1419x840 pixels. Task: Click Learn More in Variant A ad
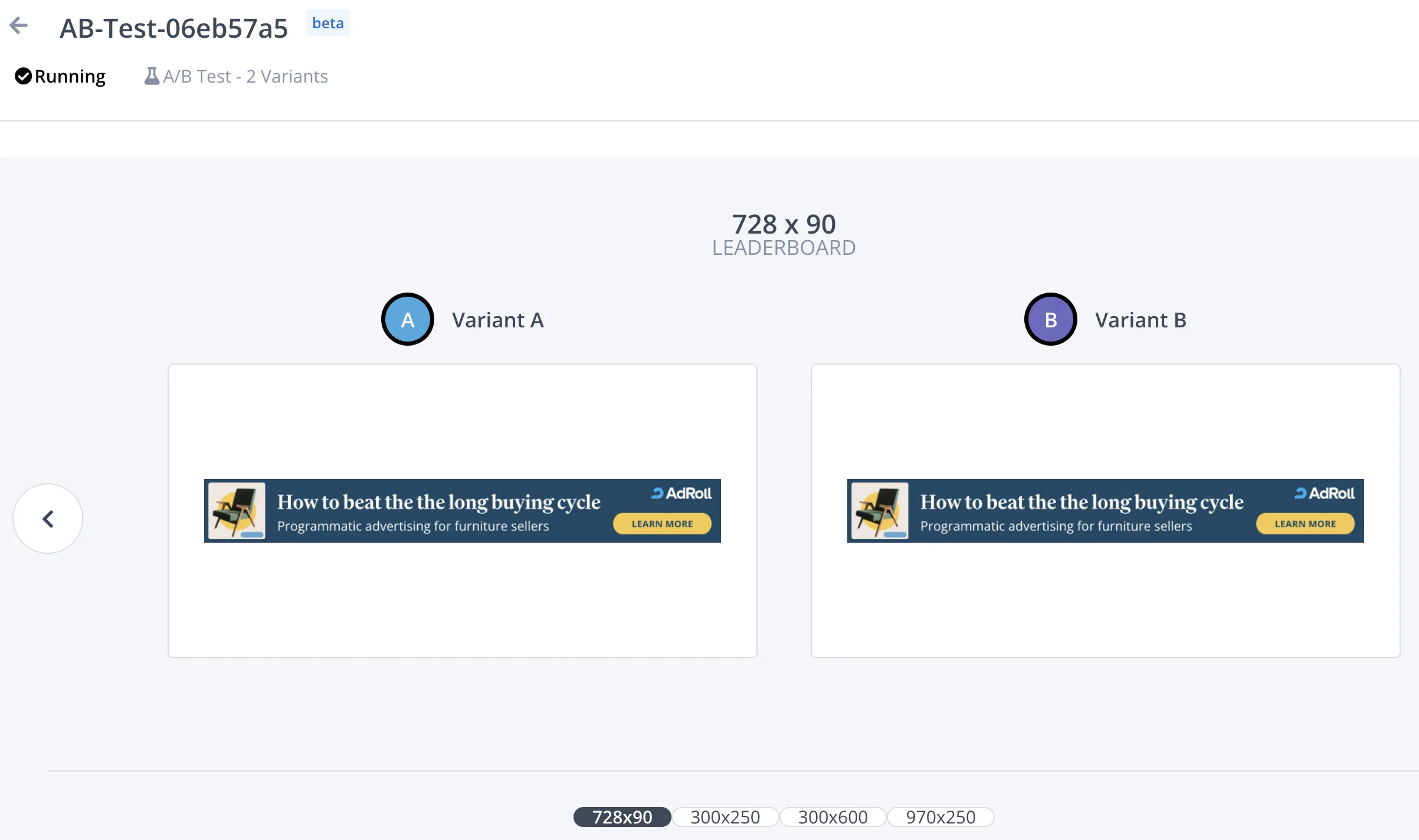[662, 524]
